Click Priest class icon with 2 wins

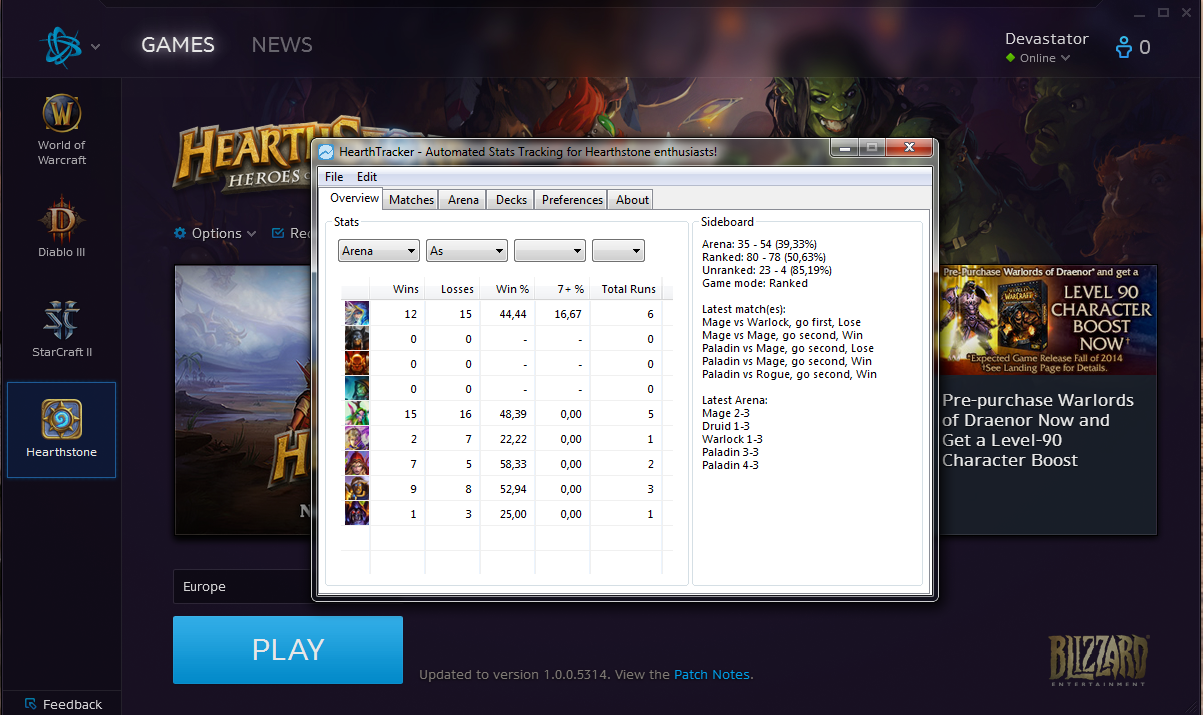357,439
